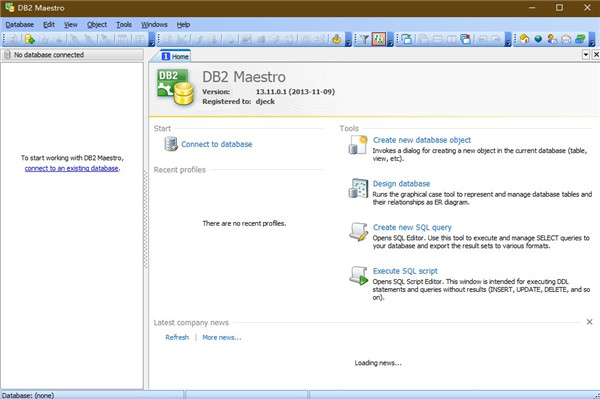600x399 pixels.
Task: Click the Design database diagram icon
Action: pos(359,188)
